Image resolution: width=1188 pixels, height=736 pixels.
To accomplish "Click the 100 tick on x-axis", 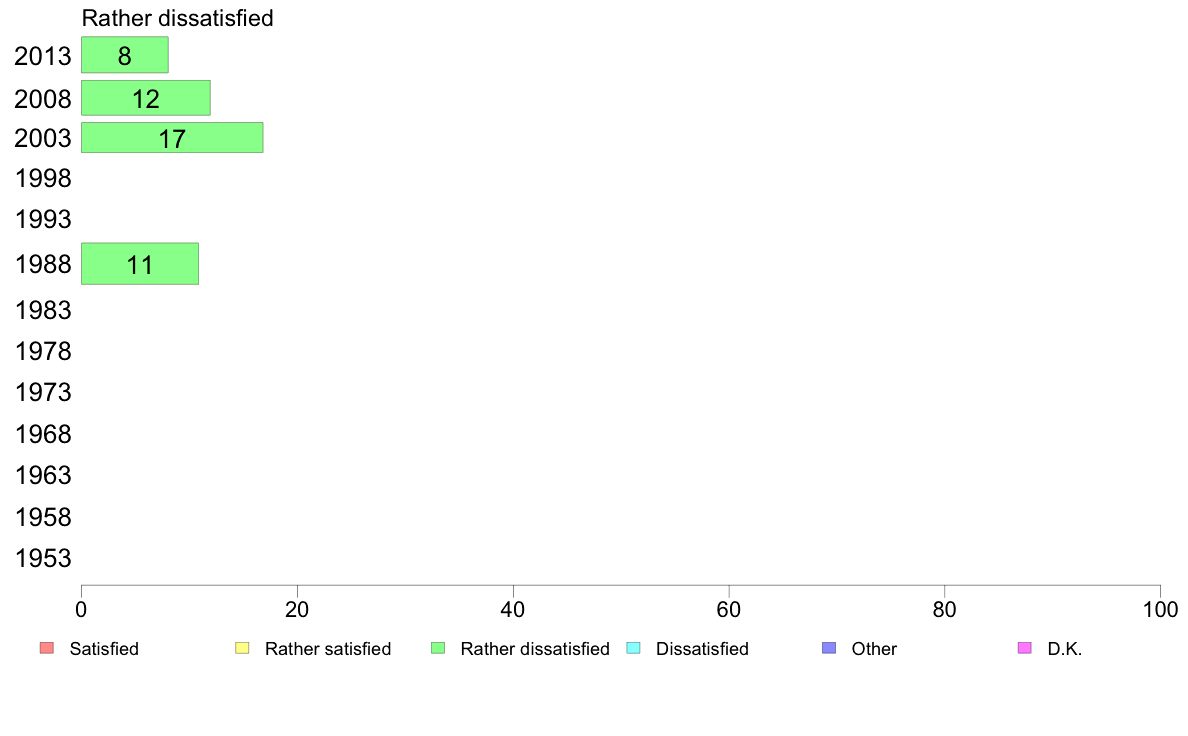I will pyautogui.click(x=1160, y=609).
